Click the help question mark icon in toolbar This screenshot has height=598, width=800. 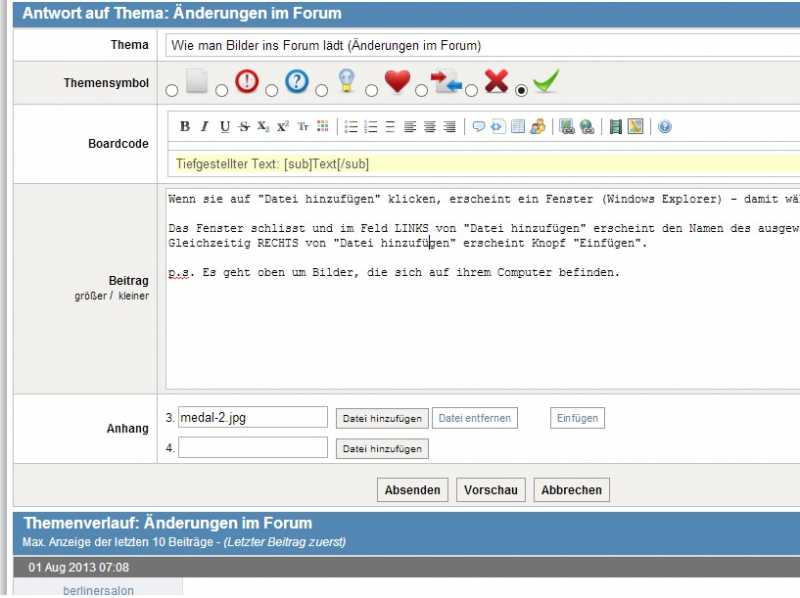coord(665,127)
